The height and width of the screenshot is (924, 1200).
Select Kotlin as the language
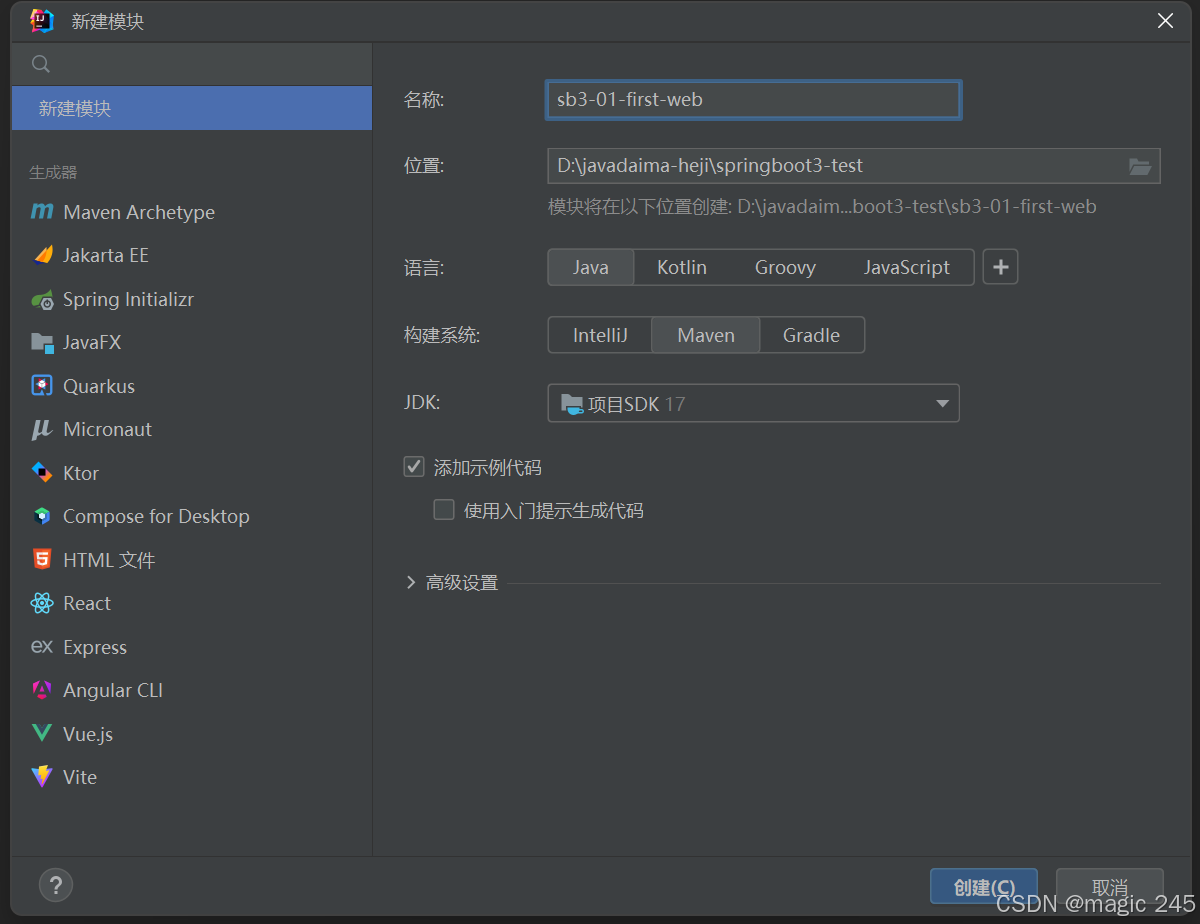coord(682,267)
